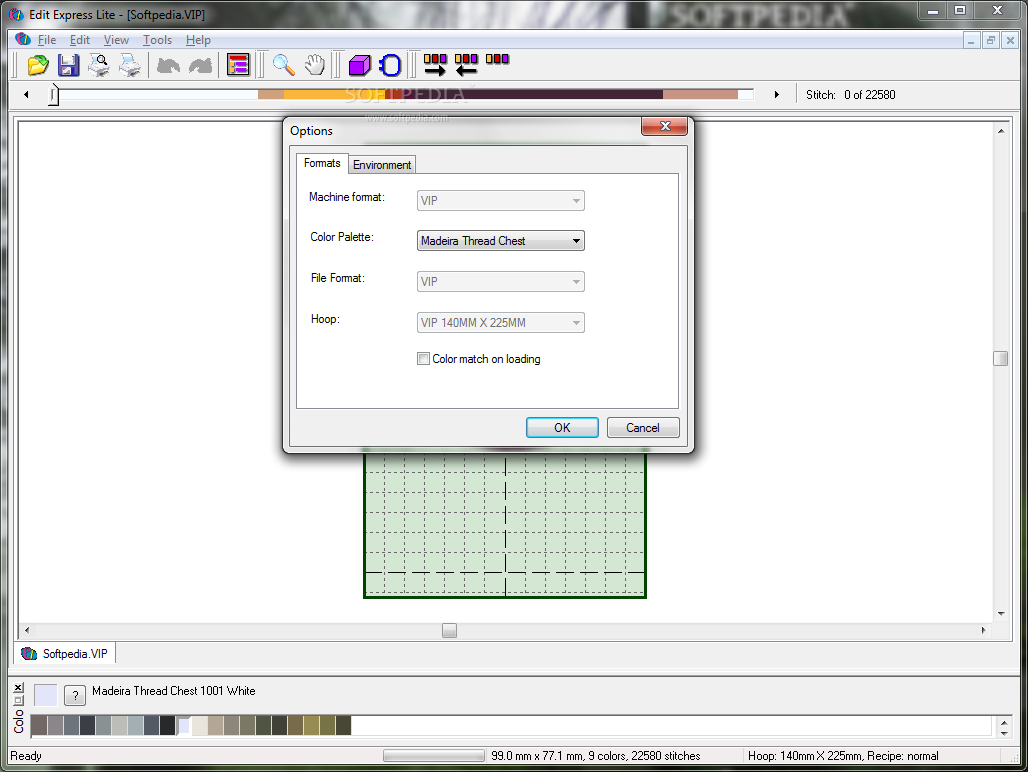This screenshot has width=1028, height=772.
Task: Open the color list options icon
Action: [x=238, y=65]
